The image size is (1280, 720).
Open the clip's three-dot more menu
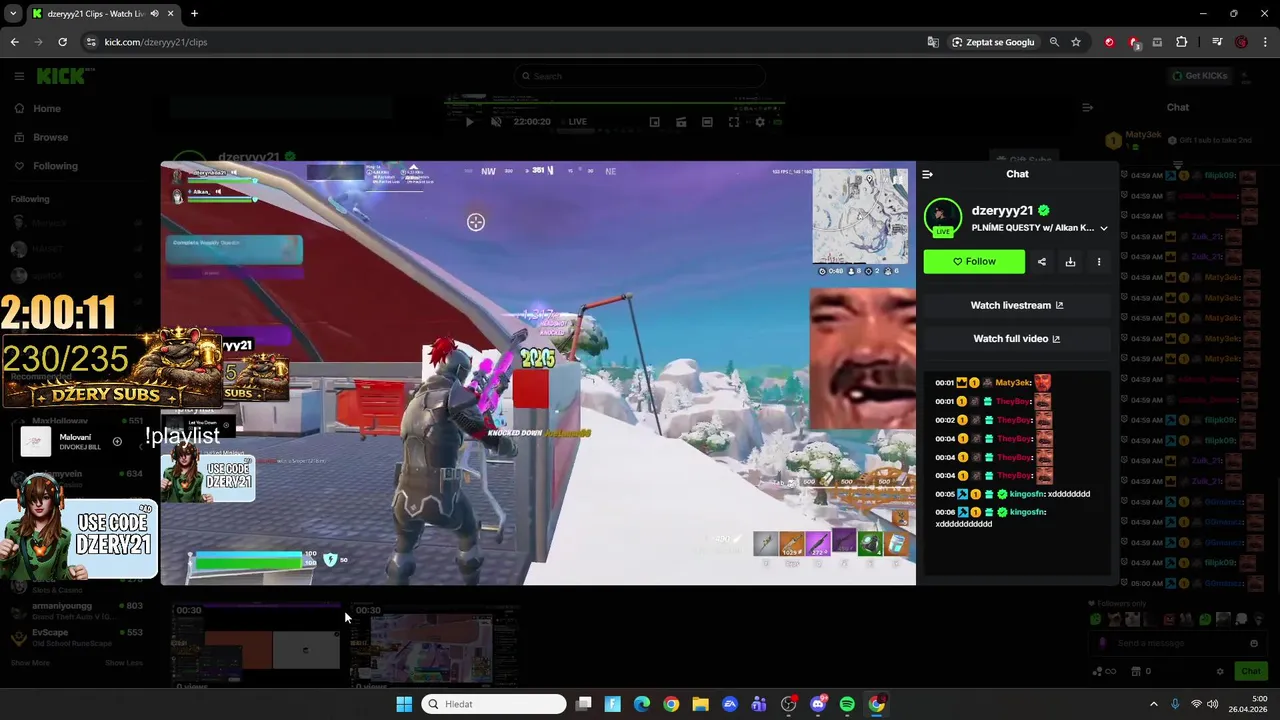pyautogui.click(x=1099, y=262)
